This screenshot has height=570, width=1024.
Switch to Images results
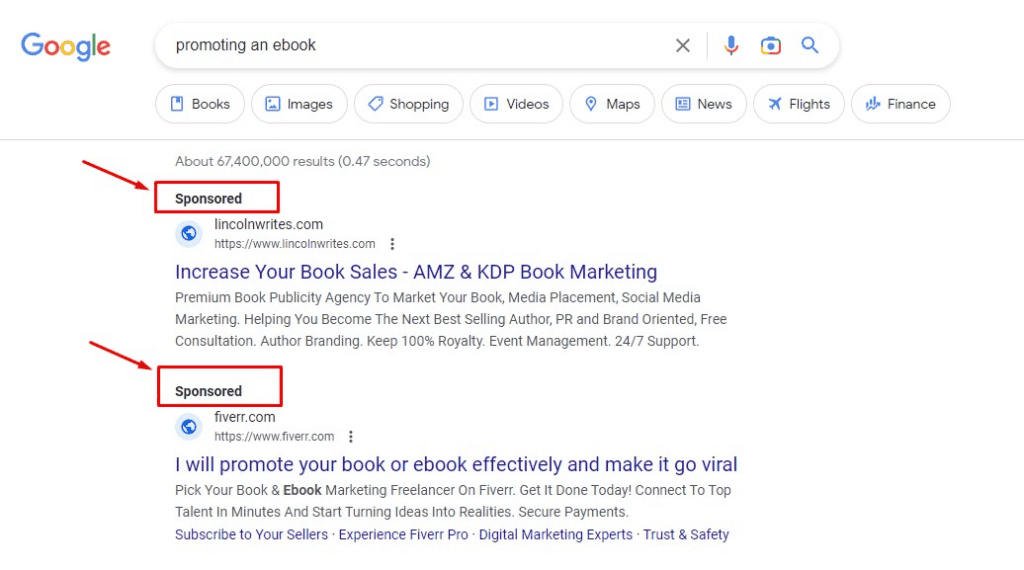point(299,104)
